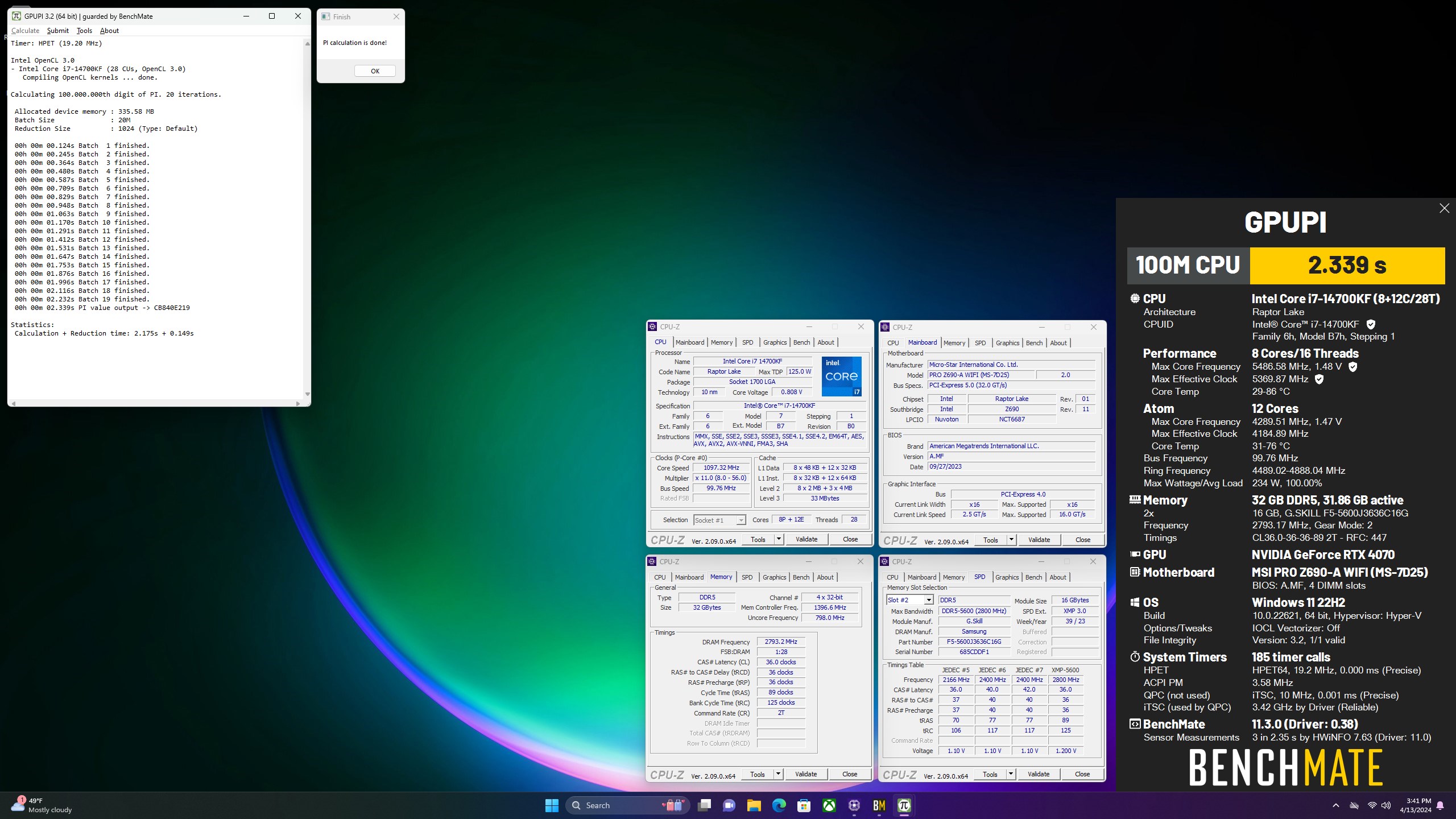
Task: Switch to Bench tab in CPU-Z CPU window
Action: pyautogui.click(x=801, y=342)
